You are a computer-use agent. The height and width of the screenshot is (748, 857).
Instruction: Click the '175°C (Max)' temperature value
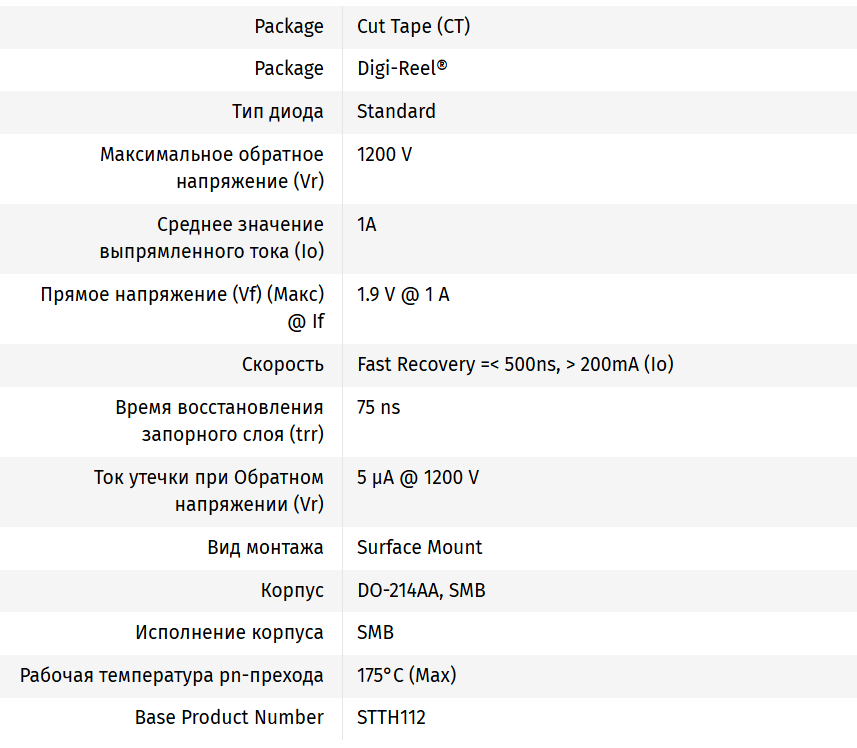(x=406, y=676)
